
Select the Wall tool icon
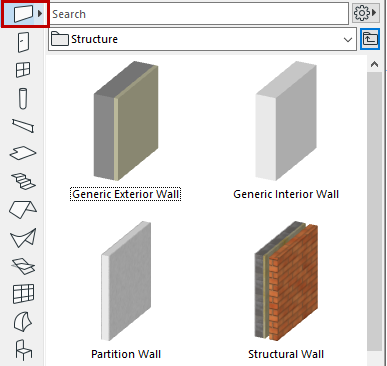[x=23, y=14]
